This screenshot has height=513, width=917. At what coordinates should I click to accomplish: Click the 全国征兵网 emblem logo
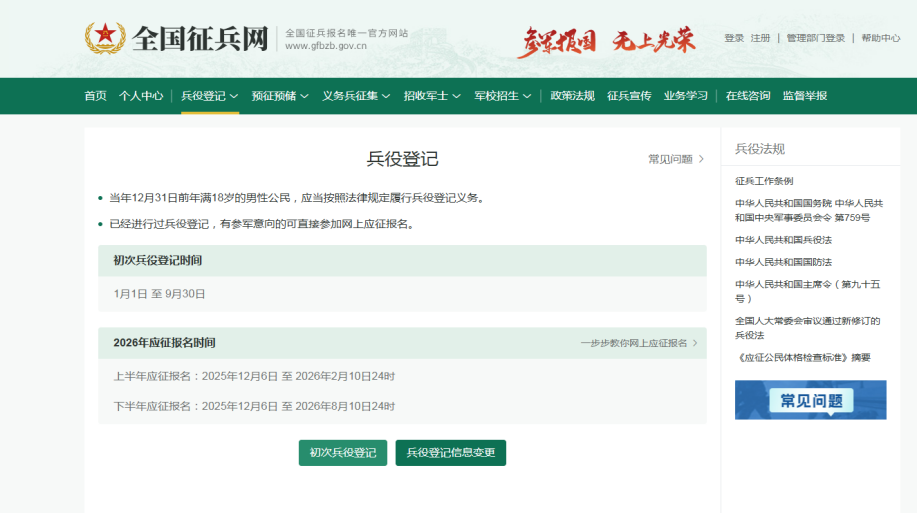(x=104, y=39)
